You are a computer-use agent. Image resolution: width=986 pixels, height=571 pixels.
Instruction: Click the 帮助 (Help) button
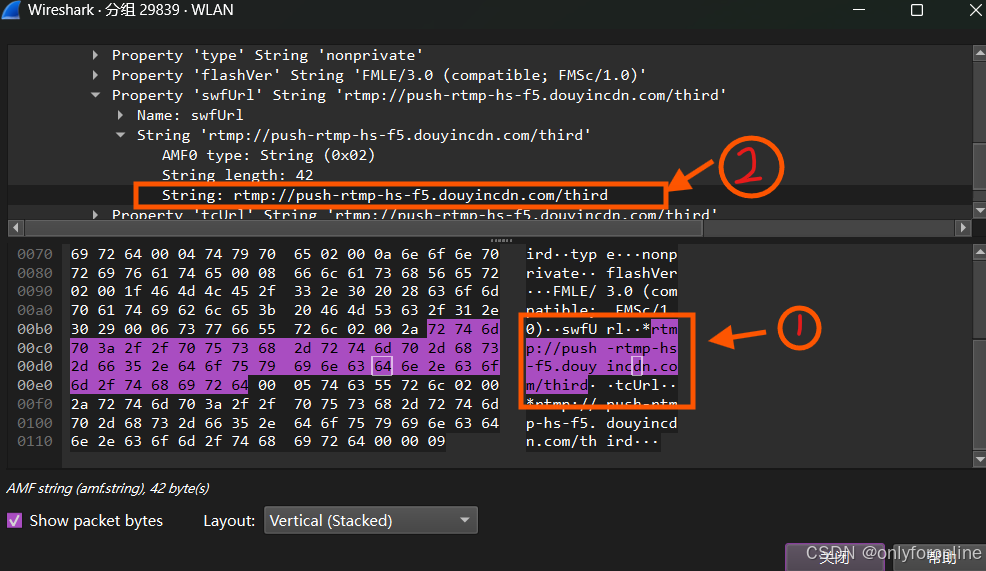(941, 557)
